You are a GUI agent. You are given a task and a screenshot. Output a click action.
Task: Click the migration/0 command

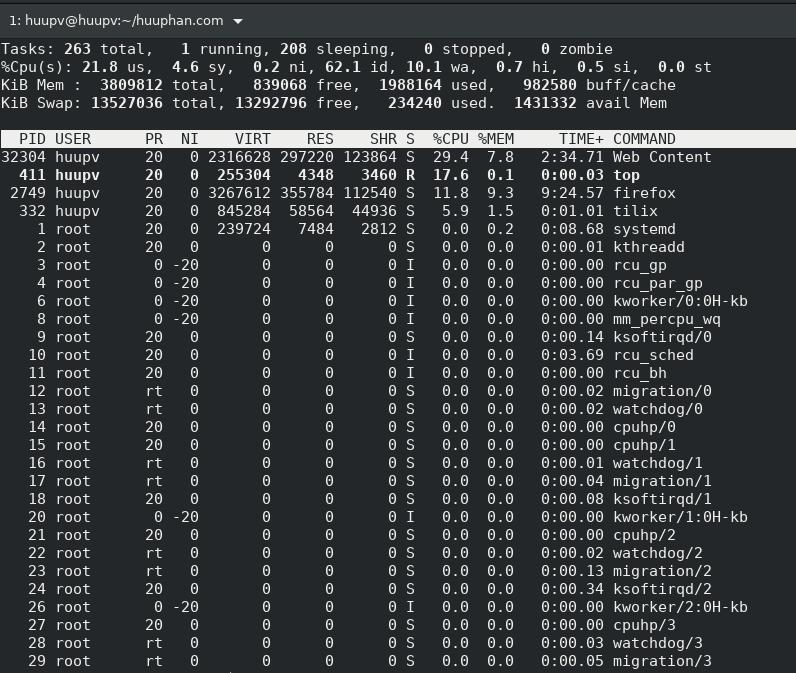pyautogui.click(x=662, y=391)
